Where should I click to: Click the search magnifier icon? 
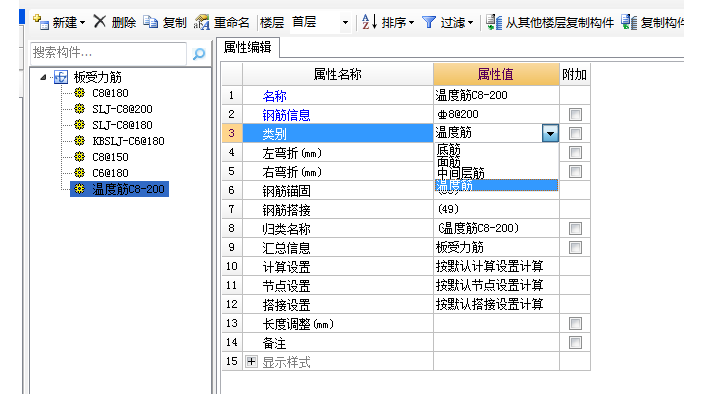[199, 54]
